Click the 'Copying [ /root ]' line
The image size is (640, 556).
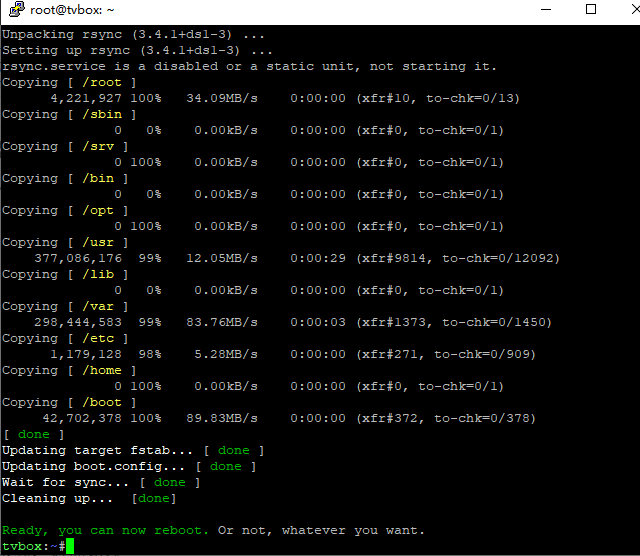click(x=69, y=82)
